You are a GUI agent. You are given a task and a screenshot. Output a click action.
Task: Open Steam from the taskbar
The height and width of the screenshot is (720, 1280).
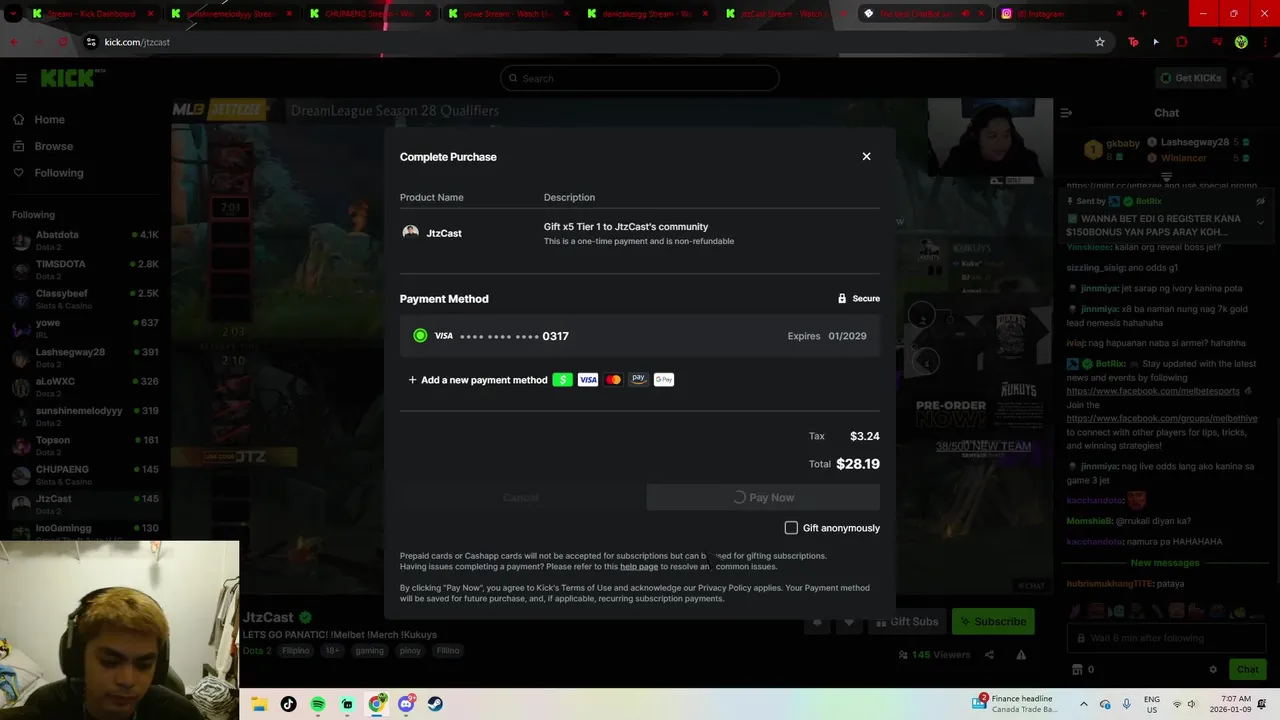click(435, 704)
